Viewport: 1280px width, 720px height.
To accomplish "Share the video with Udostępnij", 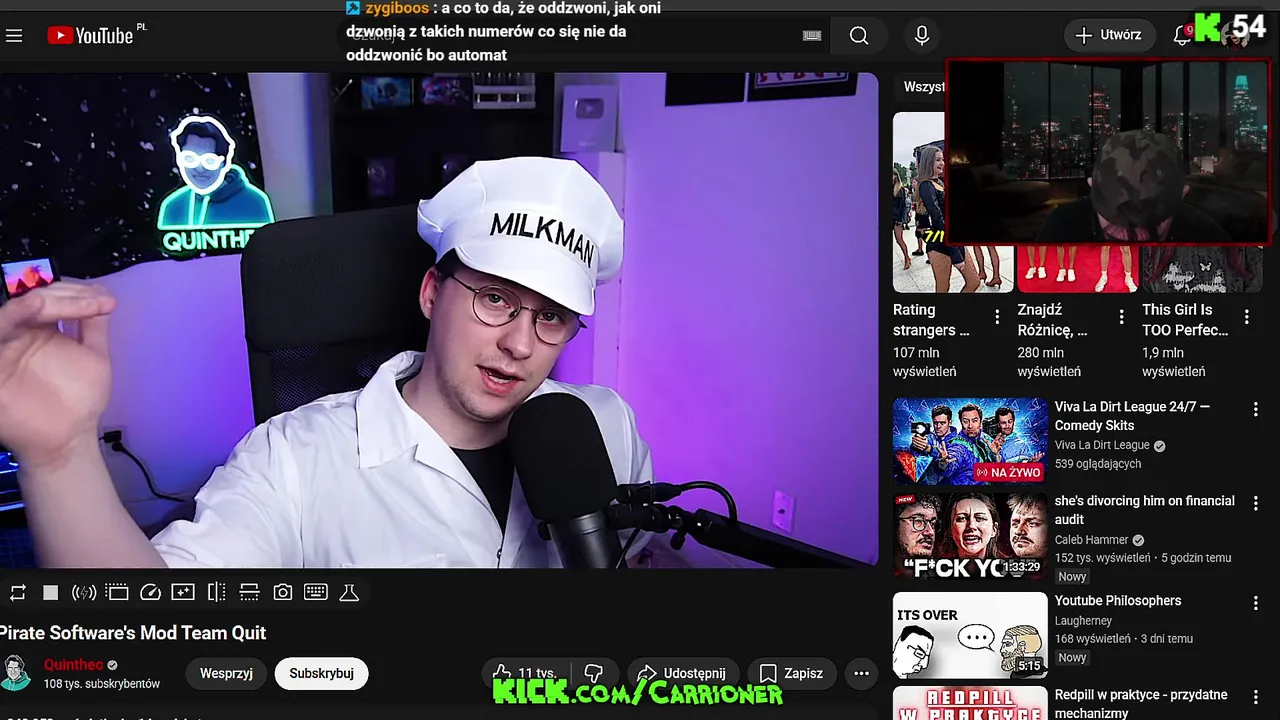I will [x=682, y=673].
